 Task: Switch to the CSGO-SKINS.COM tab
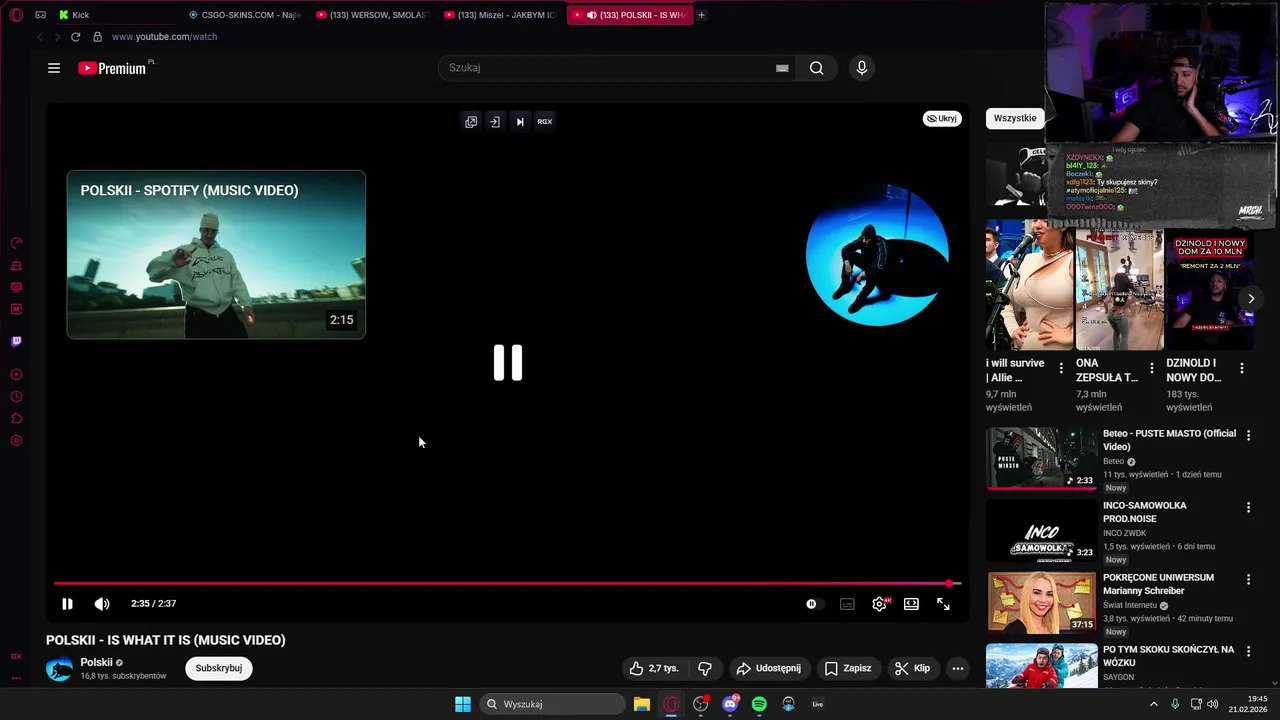244,15
